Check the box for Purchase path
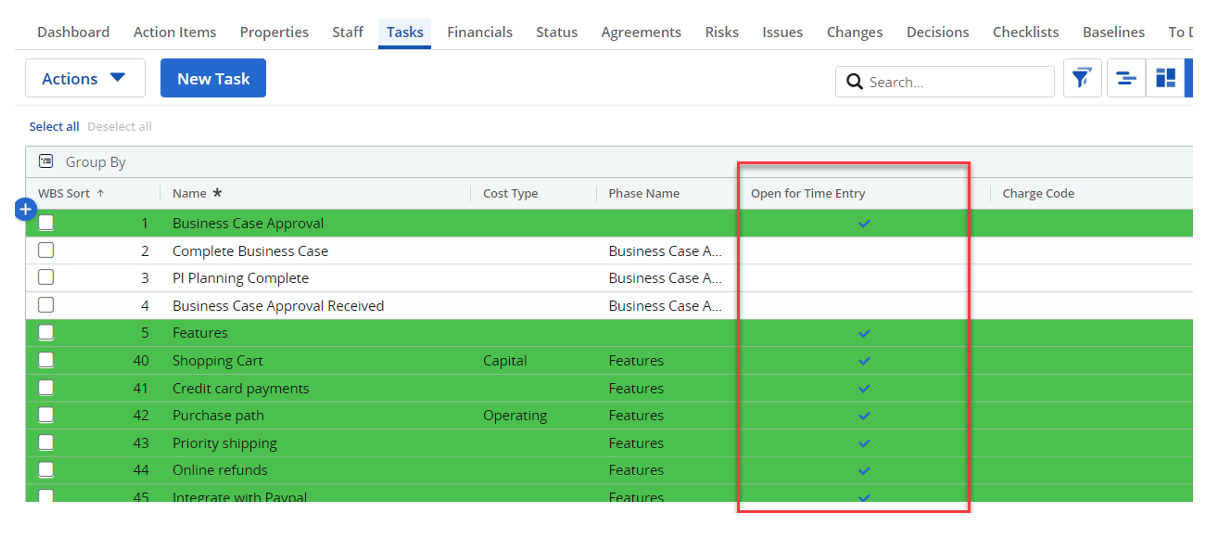The height and width of the screenshot is (545, 1218). 46,415
